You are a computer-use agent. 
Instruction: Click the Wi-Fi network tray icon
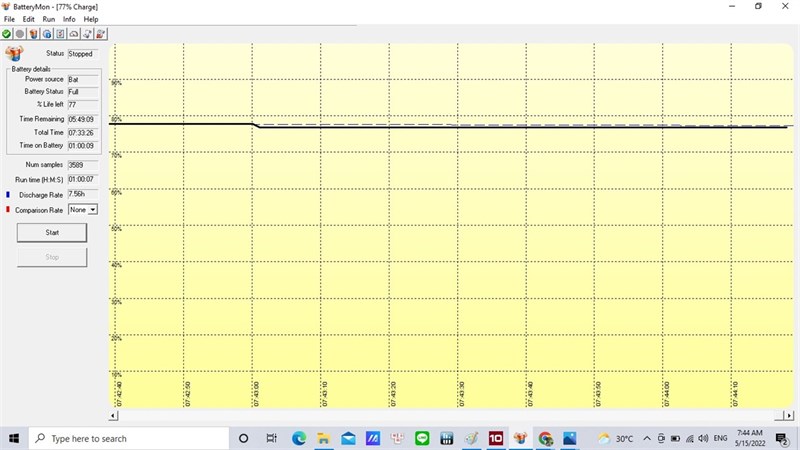[690, 438]
